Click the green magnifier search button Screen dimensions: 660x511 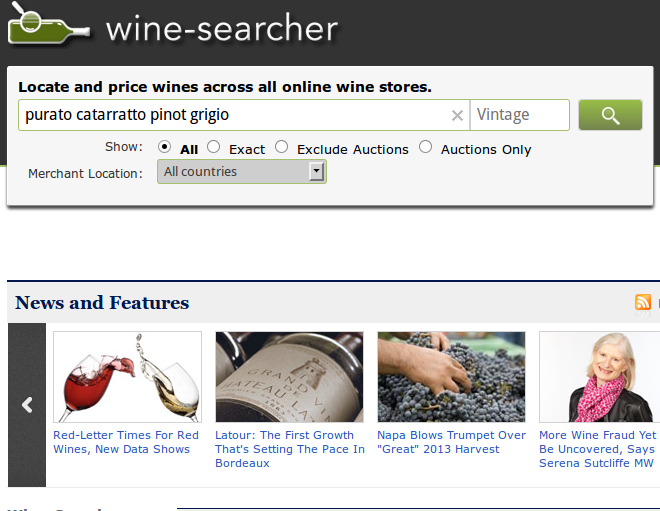click(610, 115)
